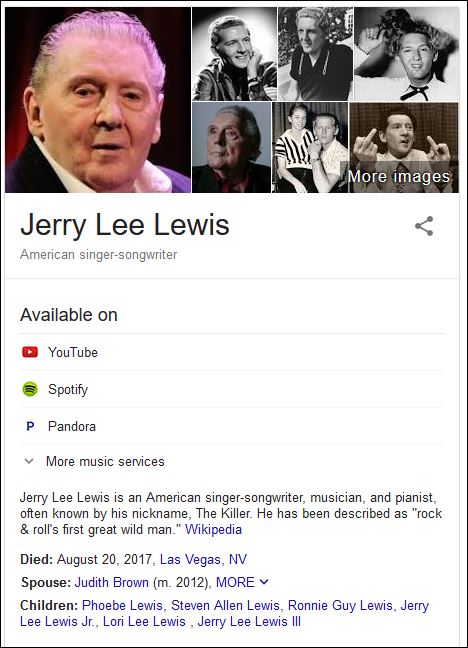Click the share icon beside the name

pyautogui.click(x=424, y=226)
